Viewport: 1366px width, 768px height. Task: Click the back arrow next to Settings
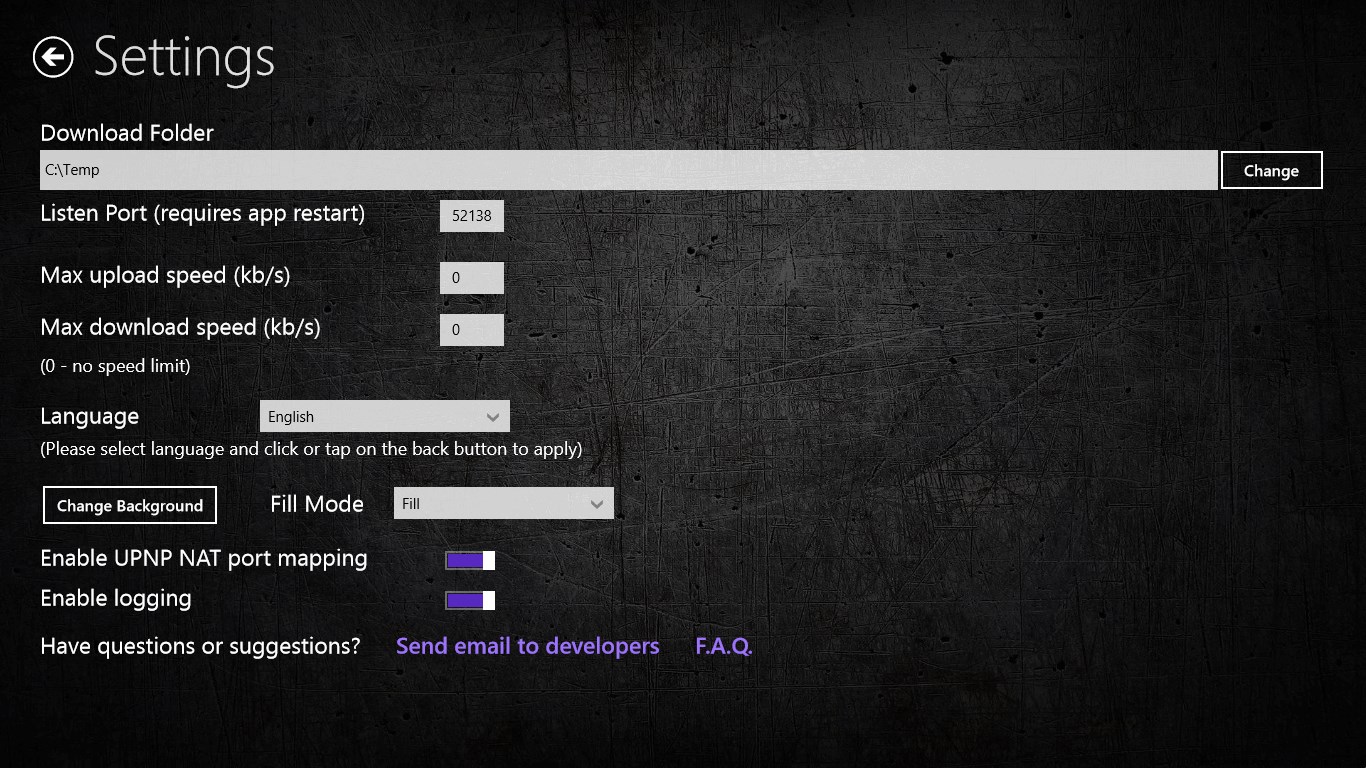pyautogui.click(x=53, y=57)
